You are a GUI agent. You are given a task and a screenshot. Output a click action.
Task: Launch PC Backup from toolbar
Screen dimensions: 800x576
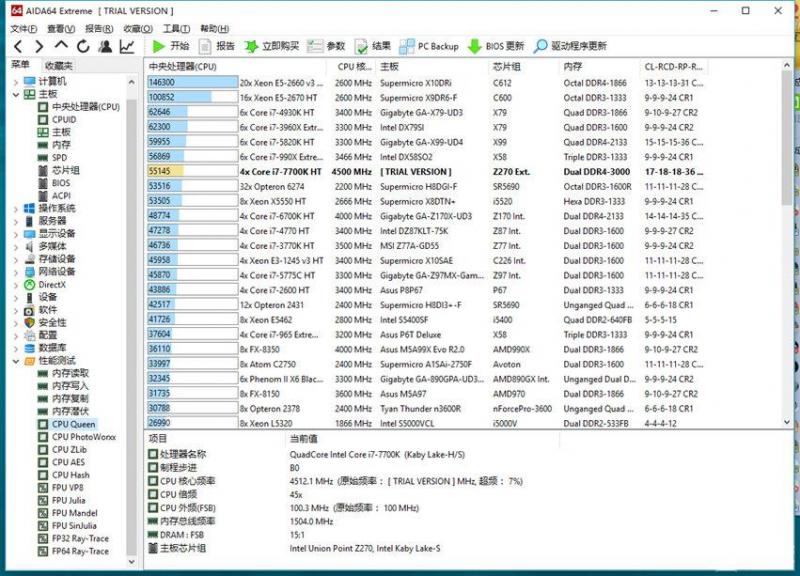click(x=429, y=46)
